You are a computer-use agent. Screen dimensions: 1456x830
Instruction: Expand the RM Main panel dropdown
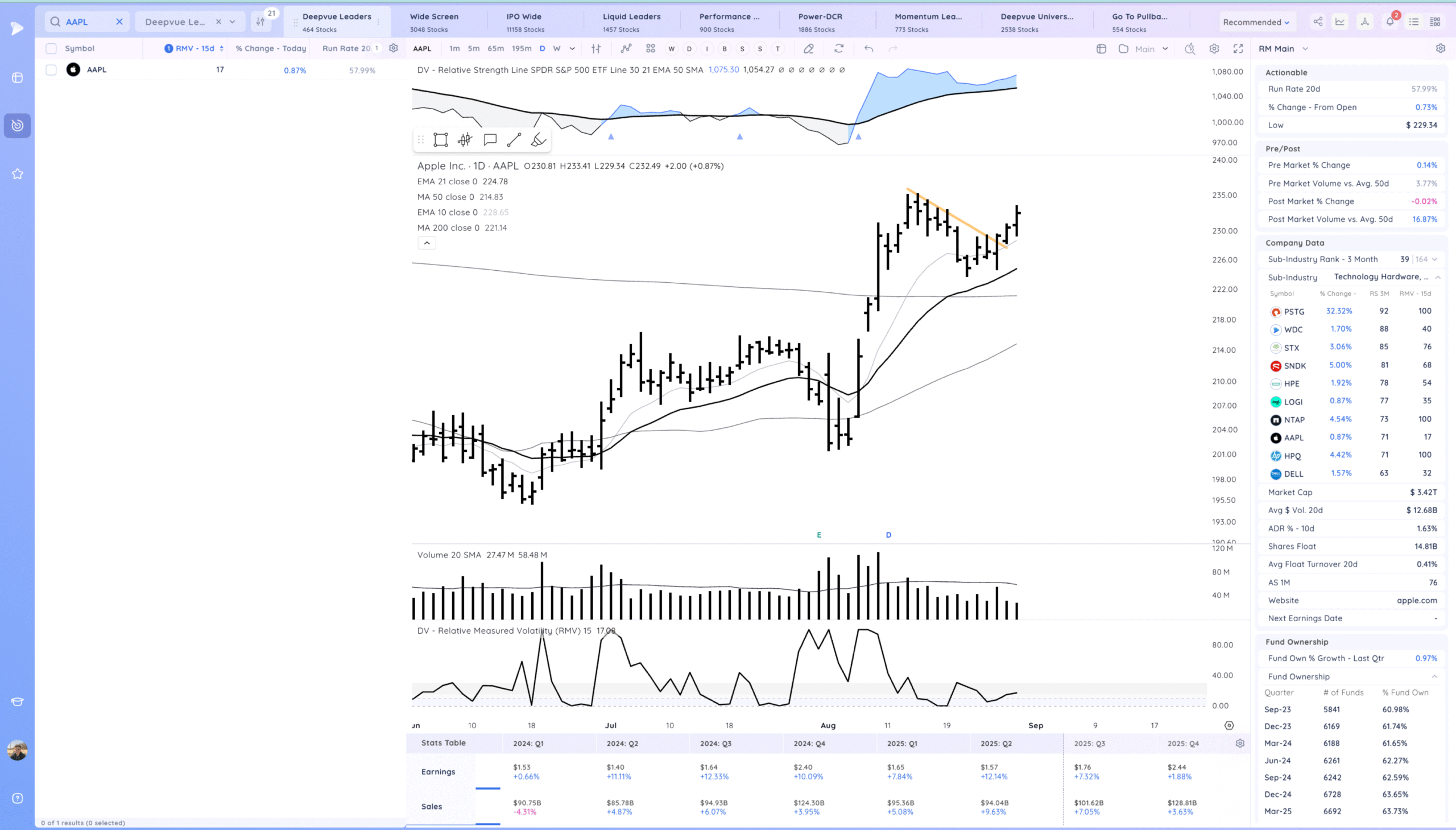click(1305, 49)
